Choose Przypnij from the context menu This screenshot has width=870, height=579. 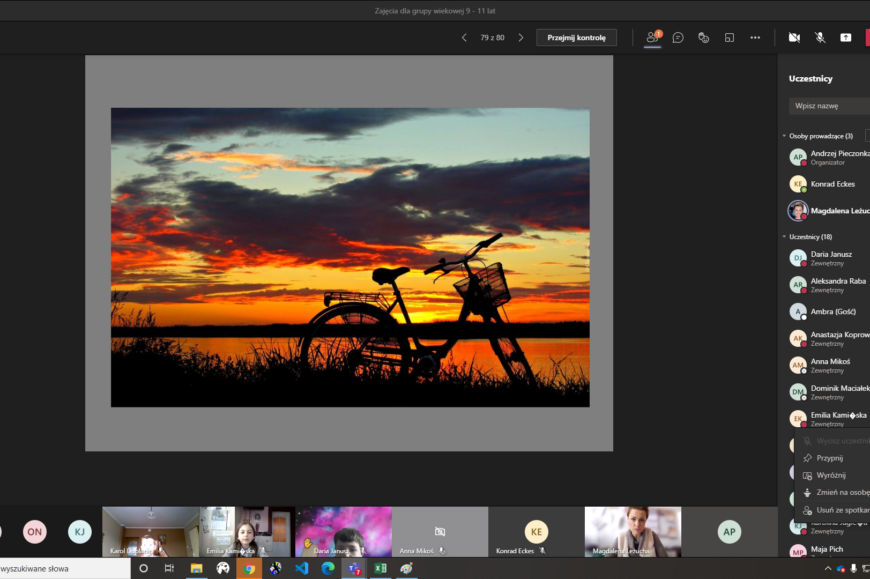click(x=832, y=458)
